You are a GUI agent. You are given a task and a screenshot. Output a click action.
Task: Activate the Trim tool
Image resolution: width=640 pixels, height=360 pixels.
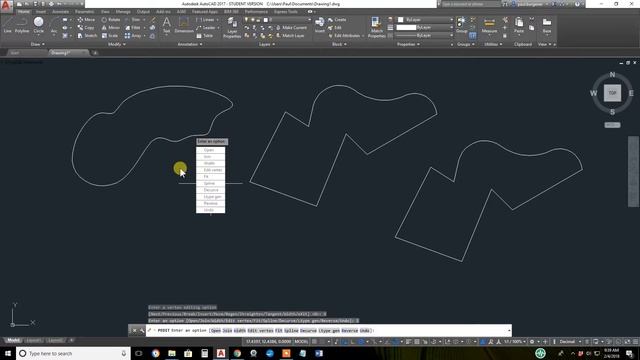[x=133, y=20]
